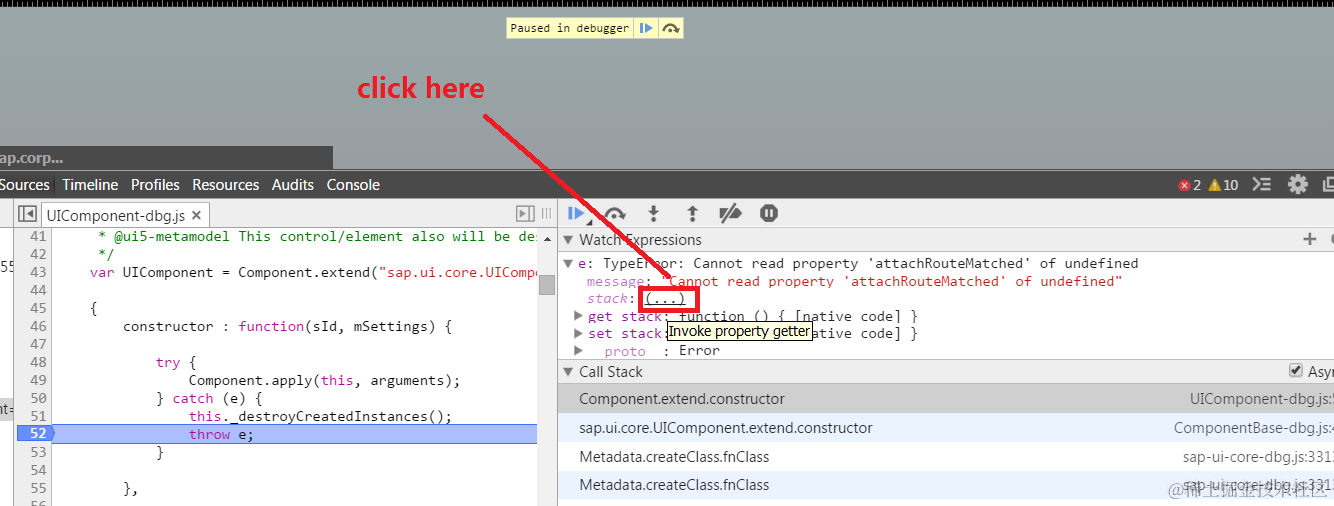The width and height of the screenshot is (1334, 506).
Task: Add a new watch expression
Action: pos(1309,239)
